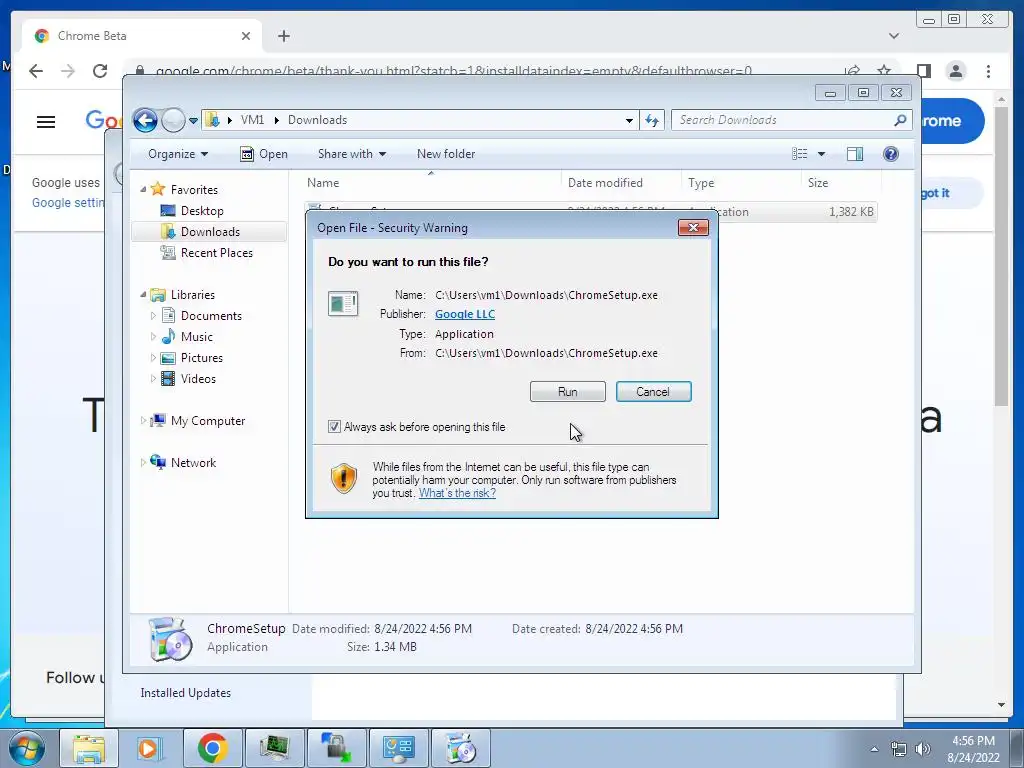Open Windows Media Player from taskbar
This screenshot has width=1024, height=768.
[x=149, y=748]
